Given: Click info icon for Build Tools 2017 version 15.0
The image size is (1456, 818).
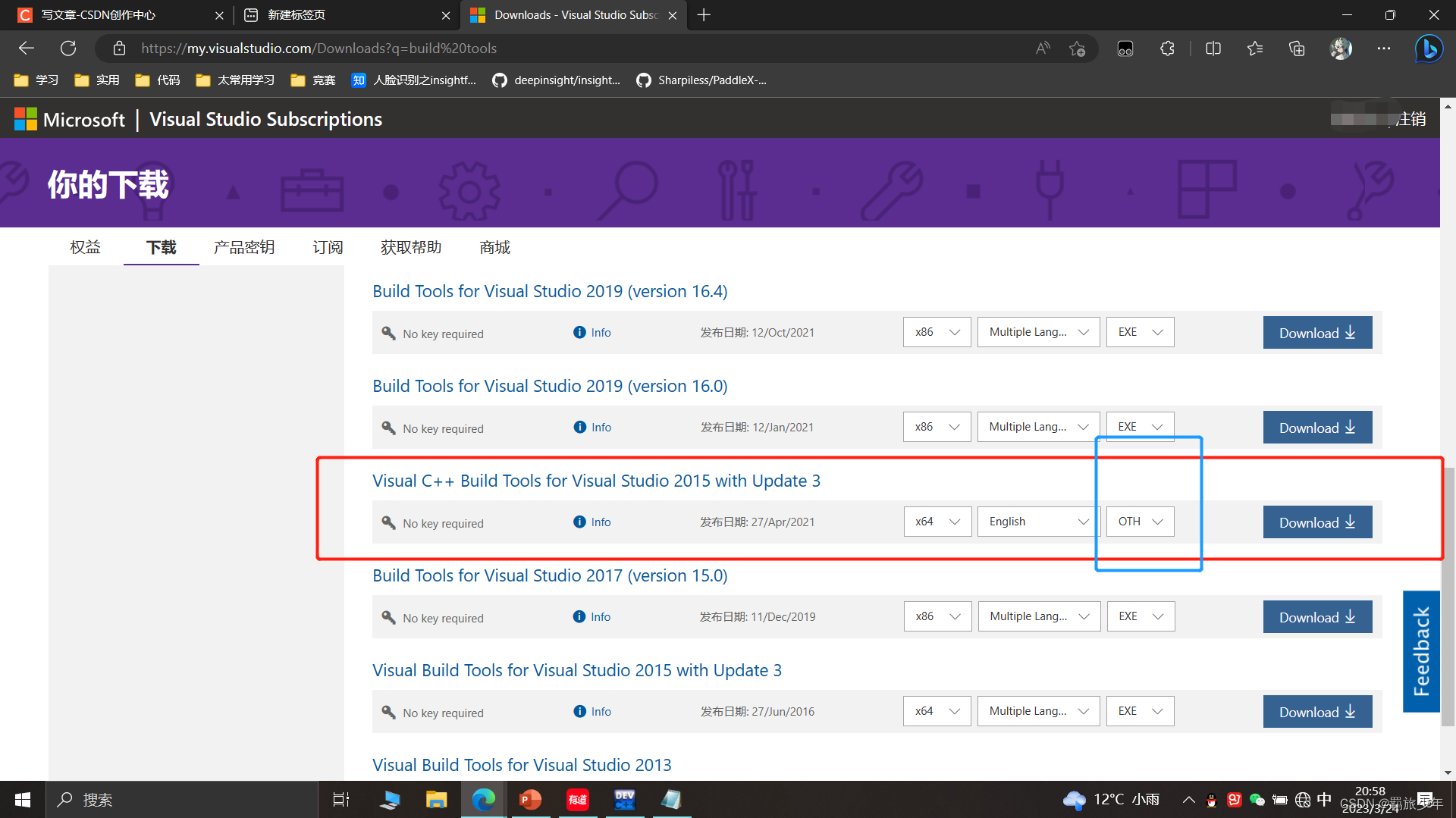Looking at the screenshot, I should pyautogui.click(x=579, y=616).
